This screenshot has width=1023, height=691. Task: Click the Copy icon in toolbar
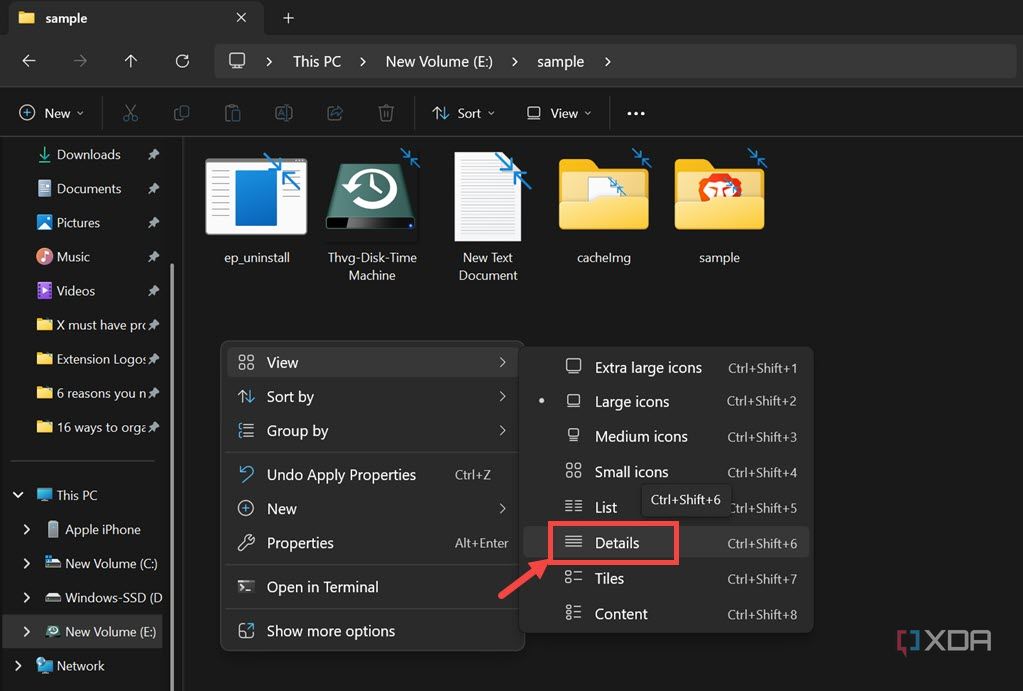(181, 114)
